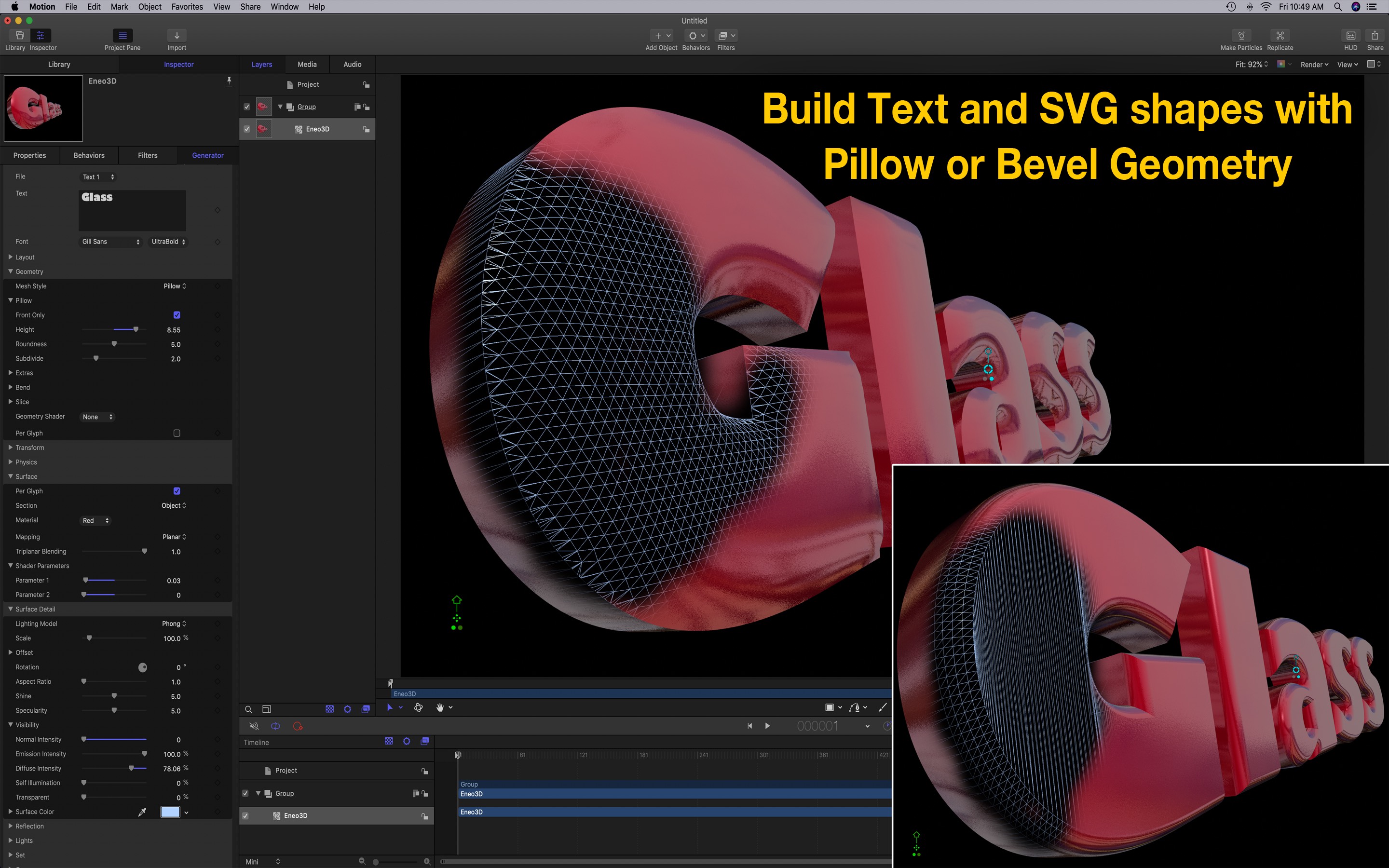Image resolution: width=1389 pixels, height=868 pixels.
Task: Open the Object menu
Action: pos(150,7)
